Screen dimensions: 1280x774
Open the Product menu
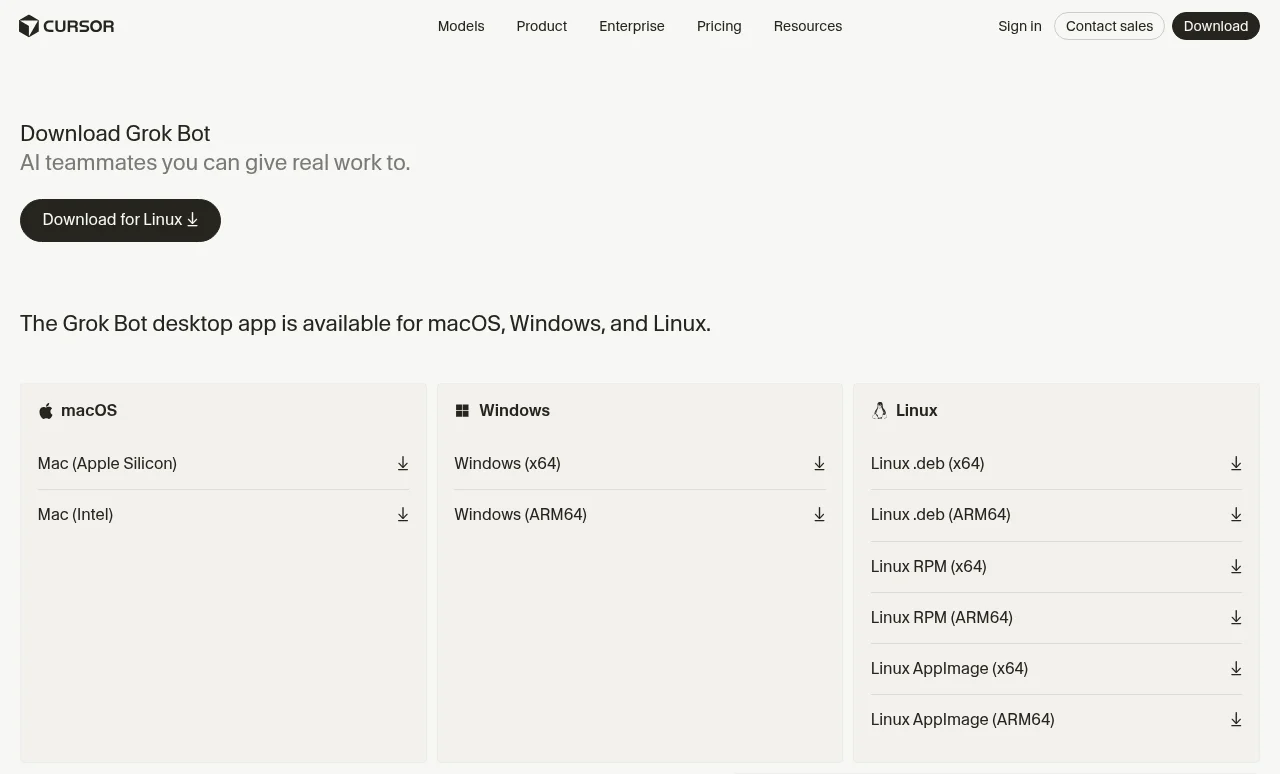tap(542, 26)
